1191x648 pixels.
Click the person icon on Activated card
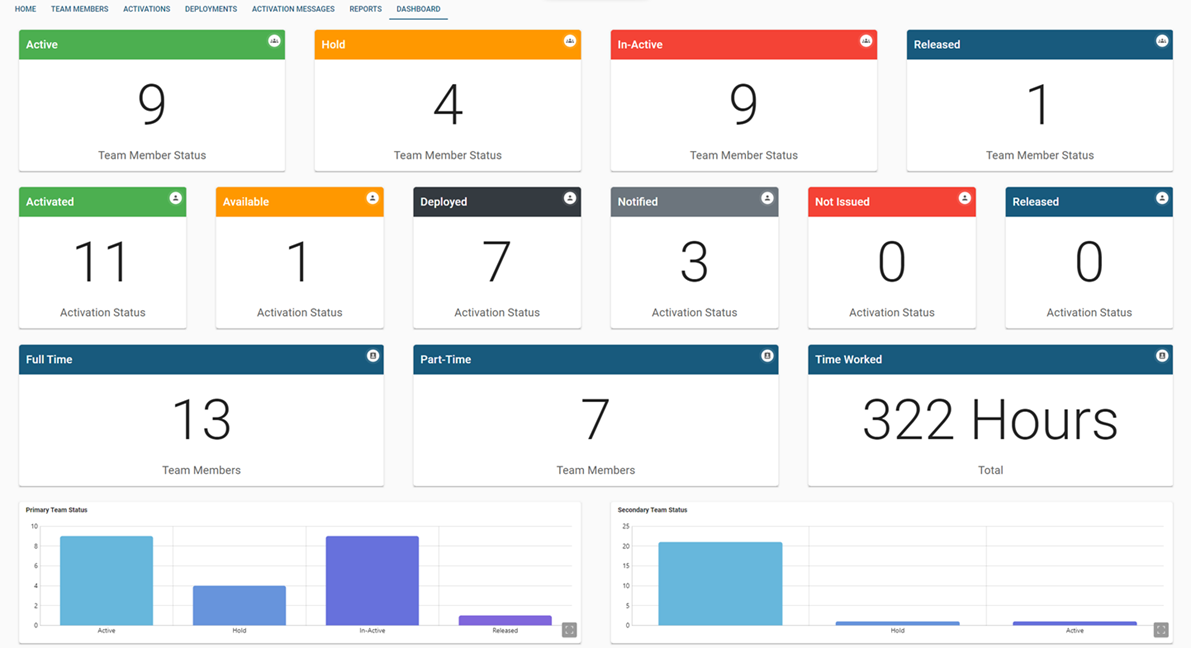click(175, 198)
